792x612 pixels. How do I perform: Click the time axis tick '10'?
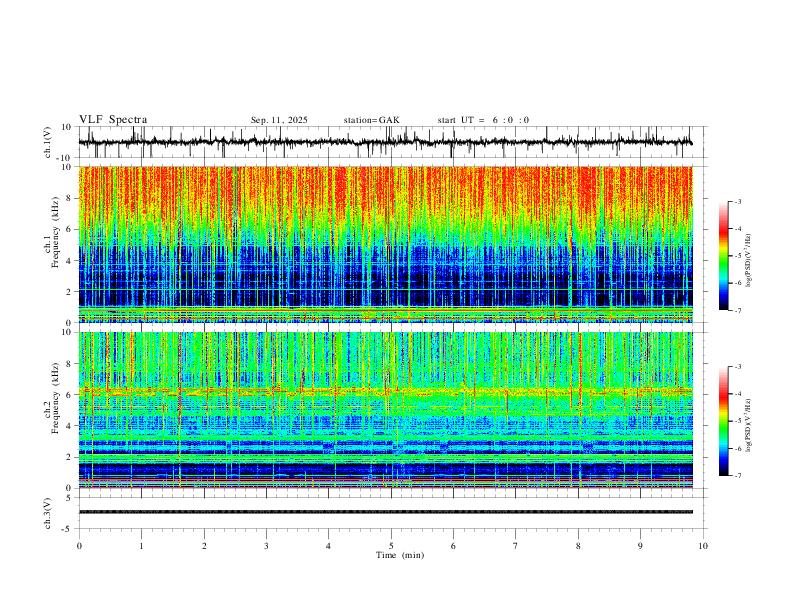[x=703, y=546]
